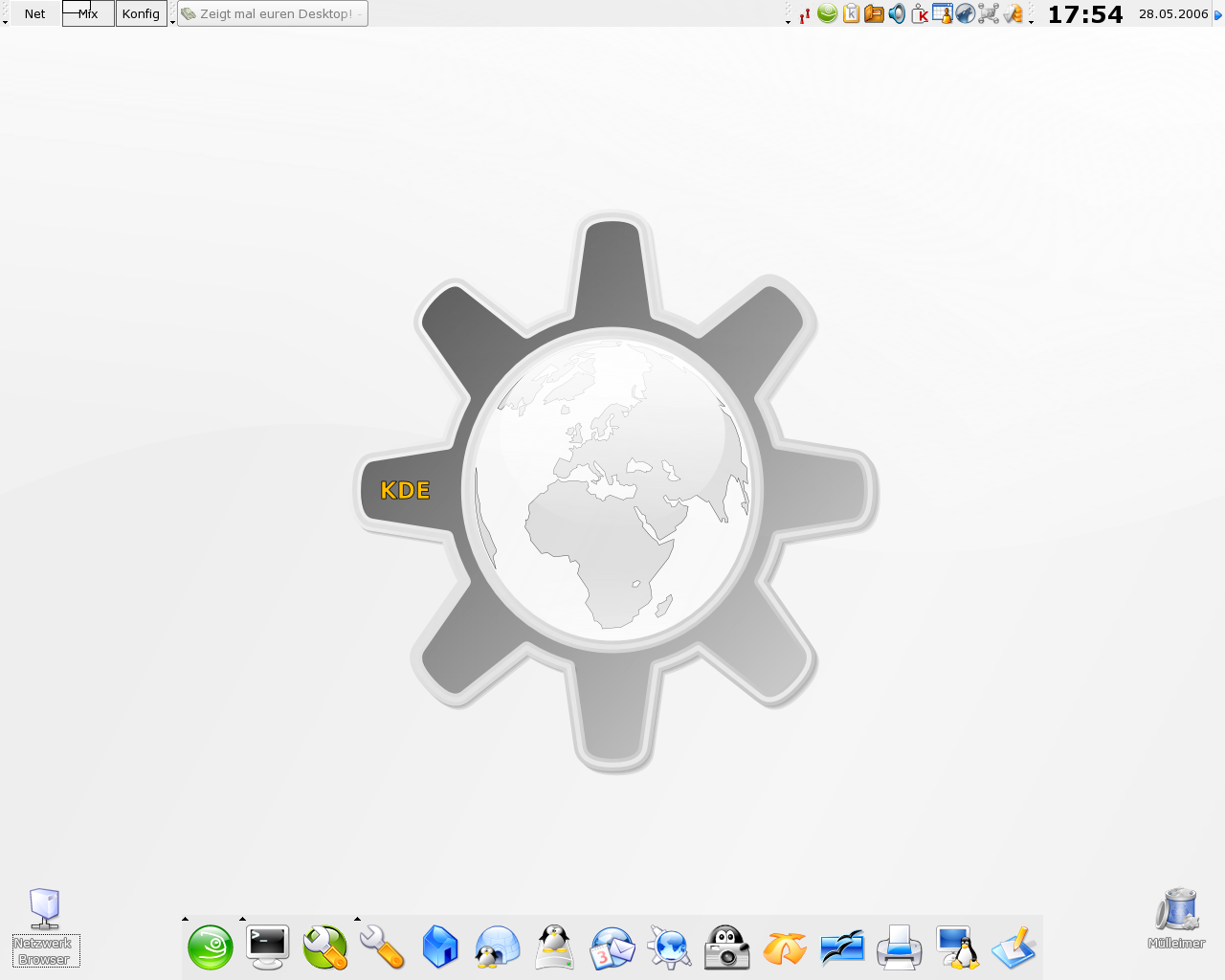Click the small triangle above the terminal icon
This screenshot has width=1225, height=980.
click(x=242, y=919)
